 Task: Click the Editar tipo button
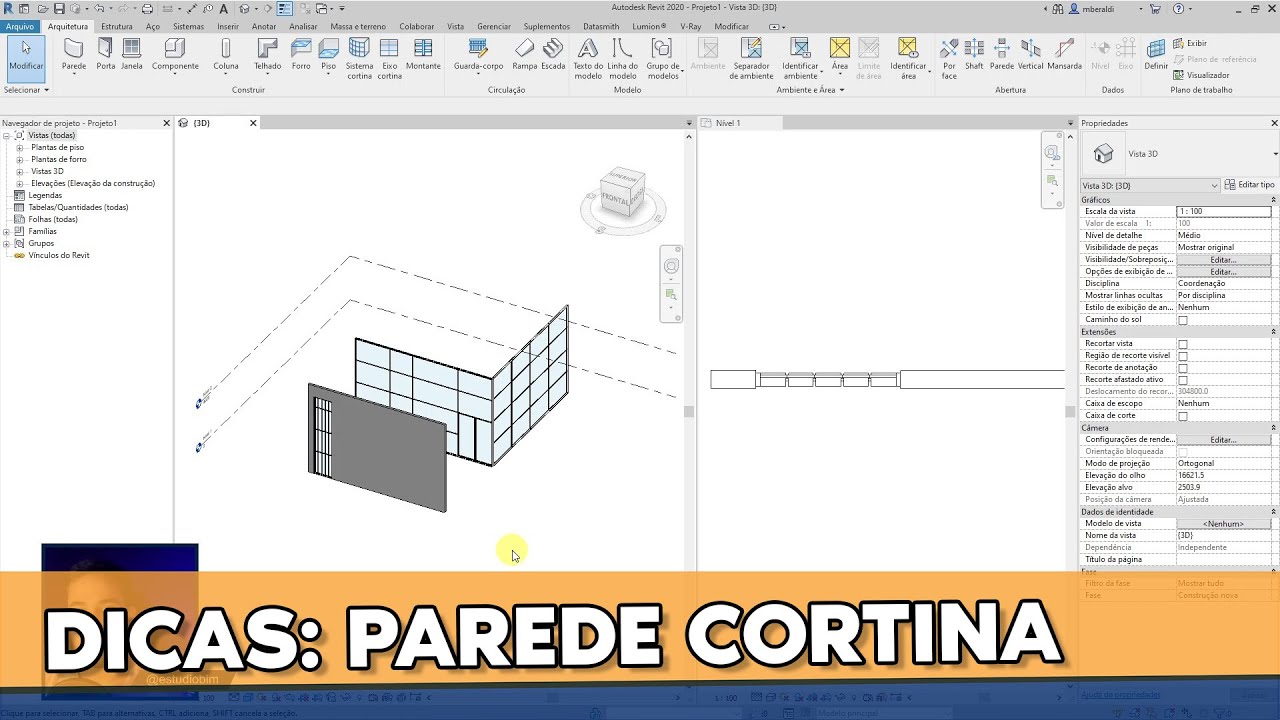pyautogui.click(x=1250, y=185)
